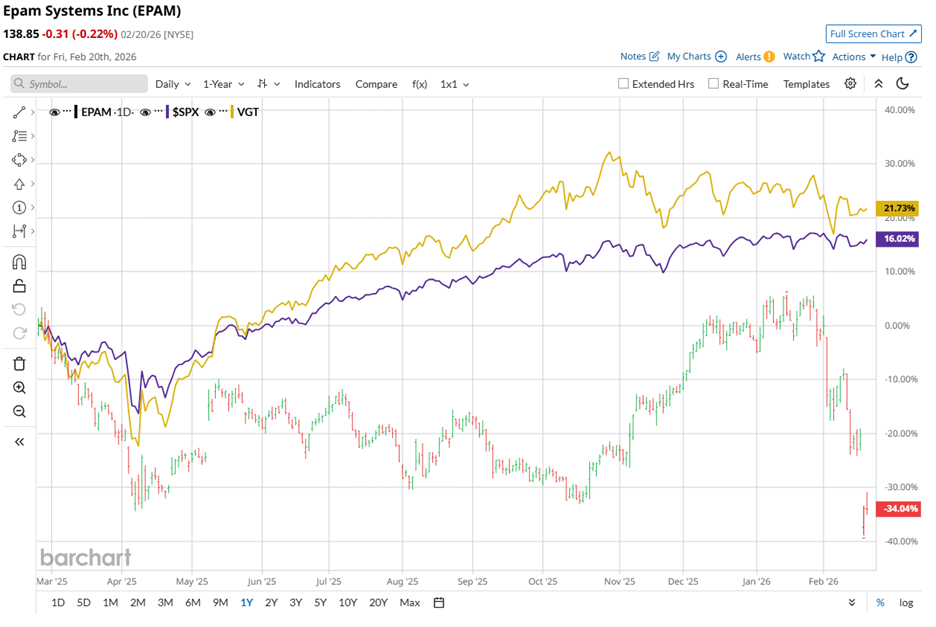Click the VGT yellow color swatch
This screenshot has width=936, height=627.
231,112
